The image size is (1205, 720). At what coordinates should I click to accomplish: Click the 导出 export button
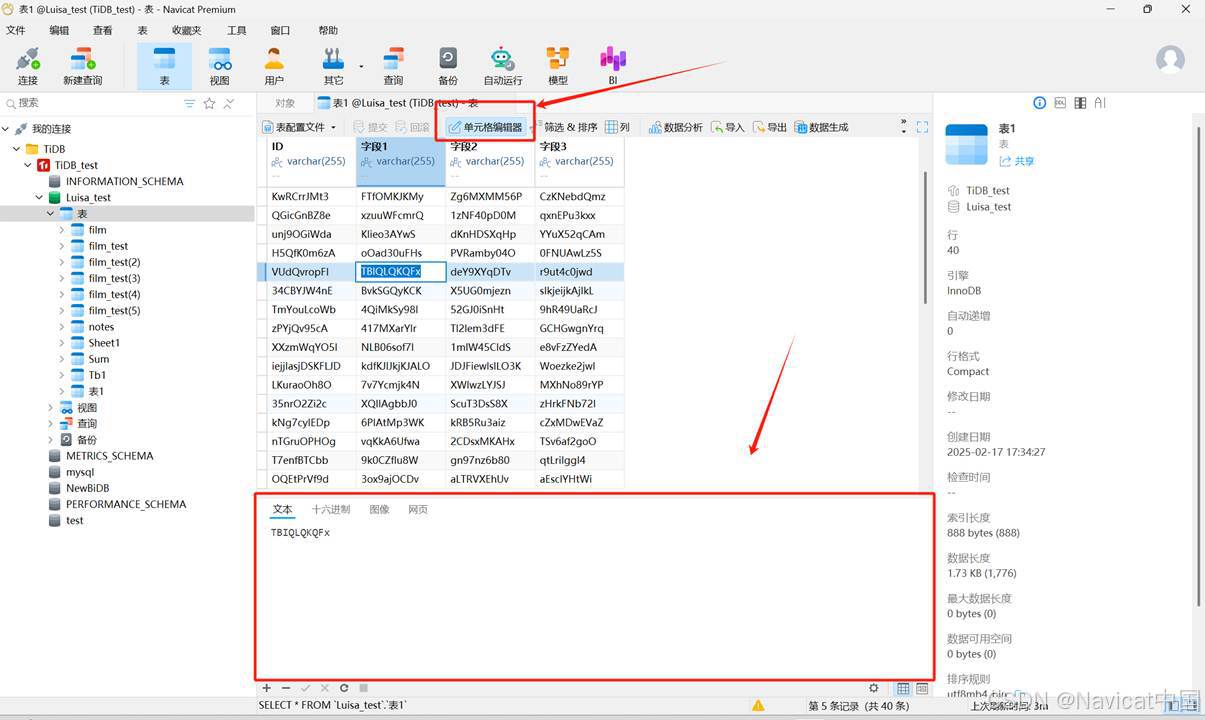[770, 127]
